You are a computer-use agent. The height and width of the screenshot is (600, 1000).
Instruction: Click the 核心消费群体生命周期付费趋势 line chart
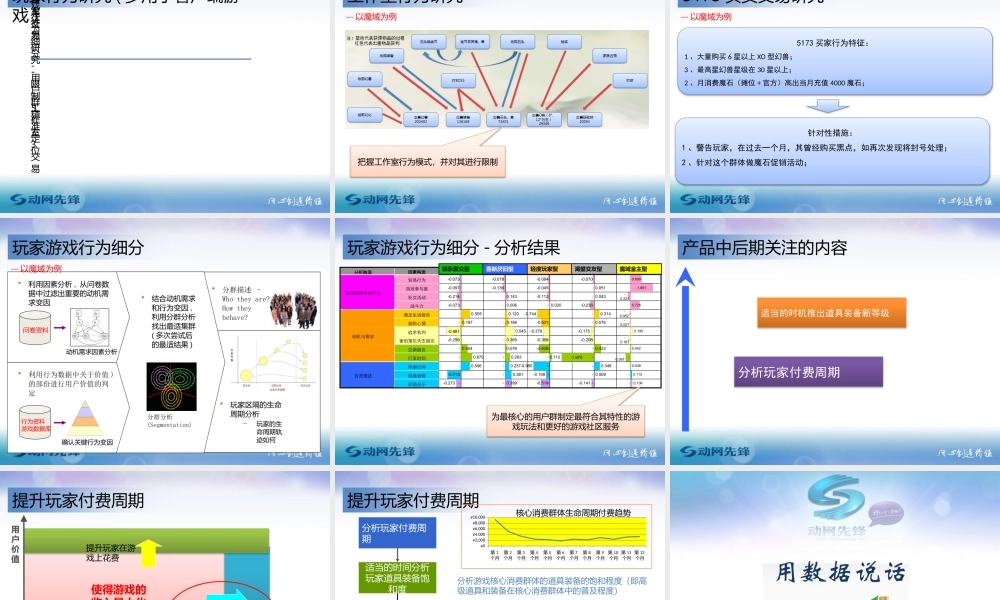coord(555,537)
